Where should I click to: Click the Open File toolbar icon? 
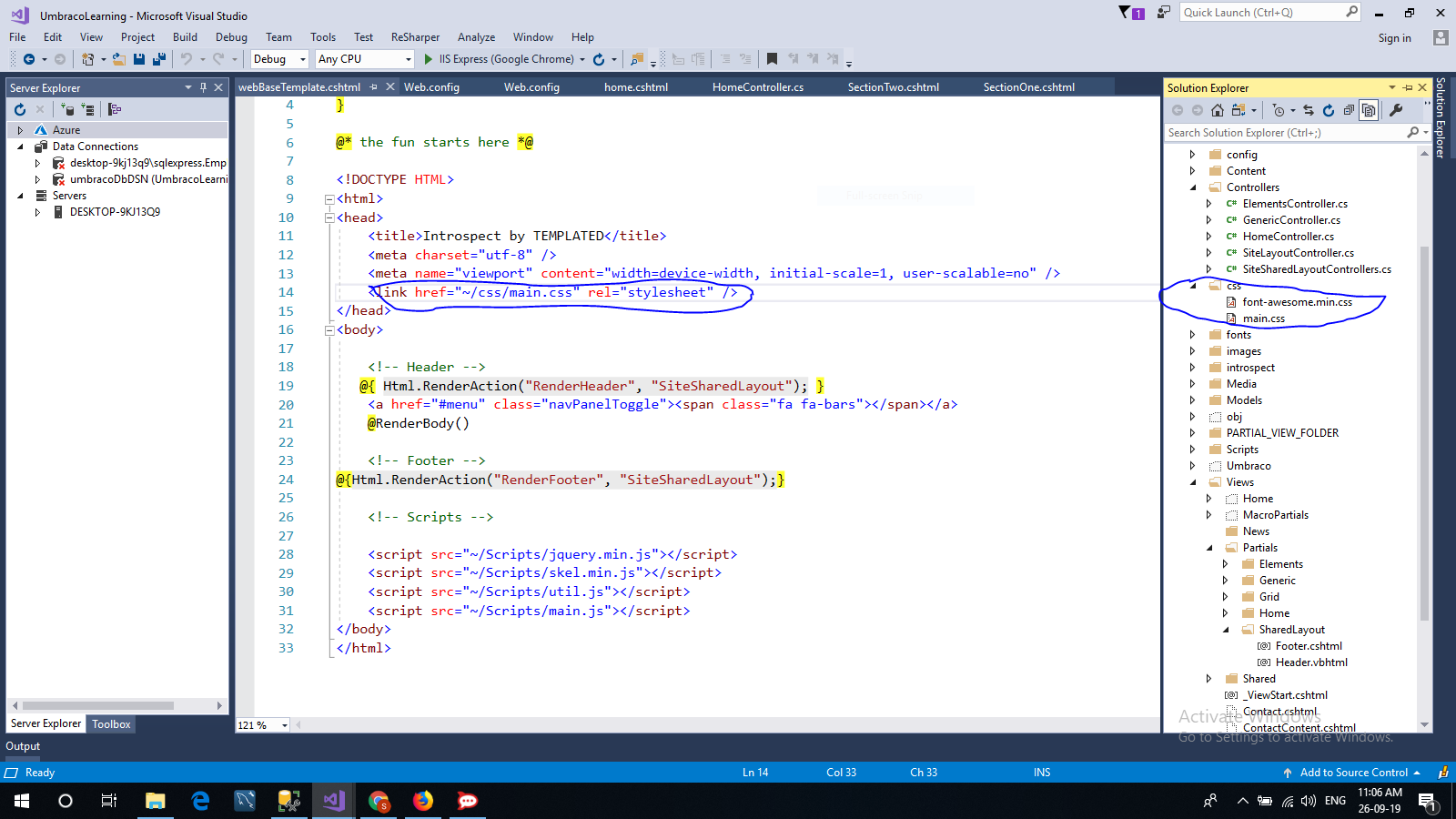[118, 59]
